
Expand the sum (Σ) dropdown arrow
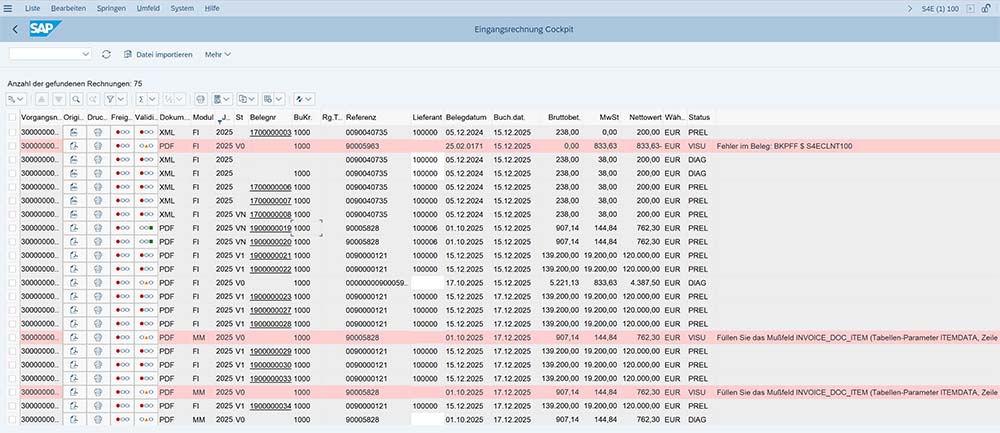[x=154, y=99]
